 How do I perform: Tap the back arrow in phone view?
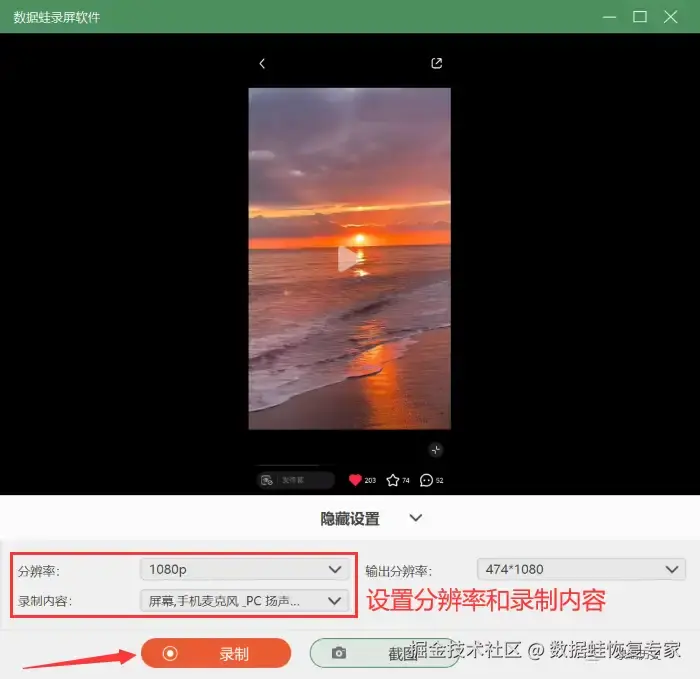262,63
